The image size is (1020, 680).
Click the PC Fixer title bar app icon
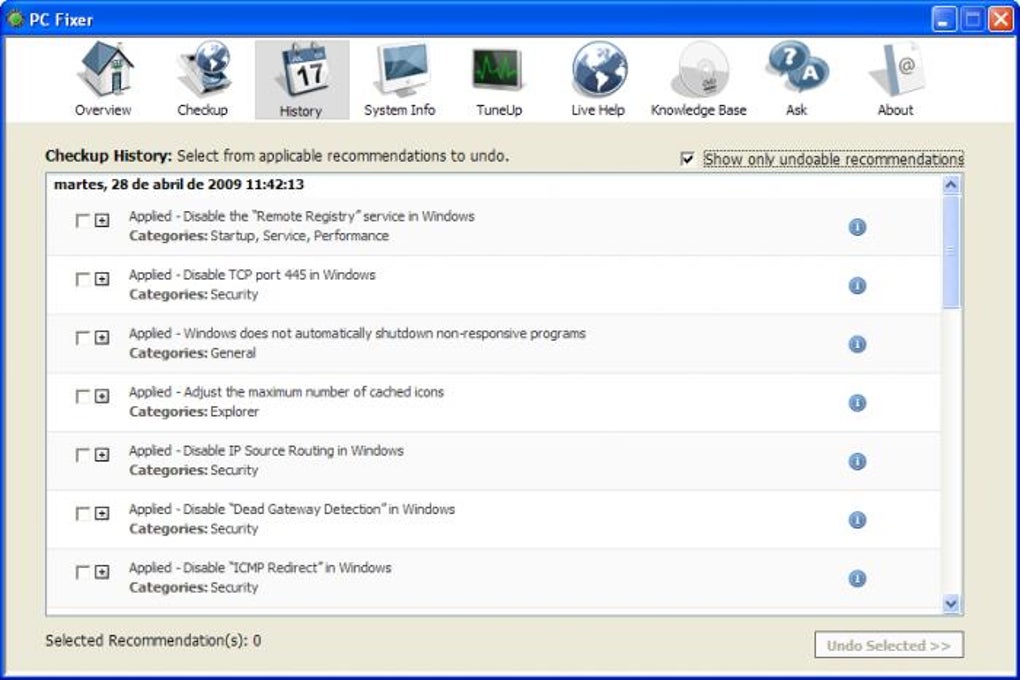(14, 20)
